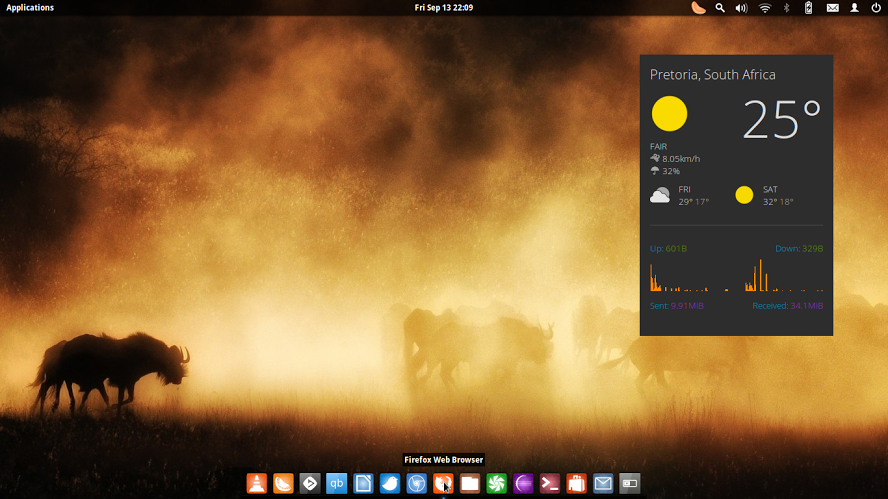Click the orange Clementine tray indicator
Screen dimensions: 888x499
point(698,7)
